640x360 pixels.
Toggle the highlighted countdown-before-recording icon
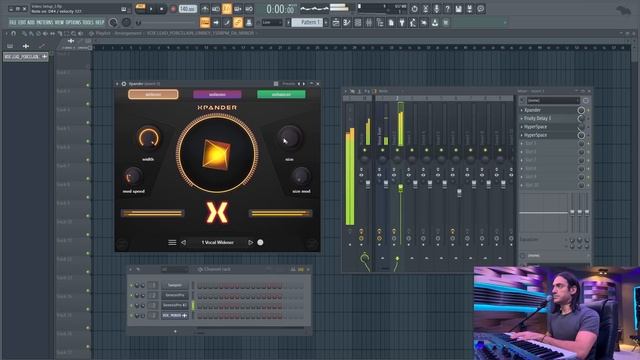tap(227, 9)
